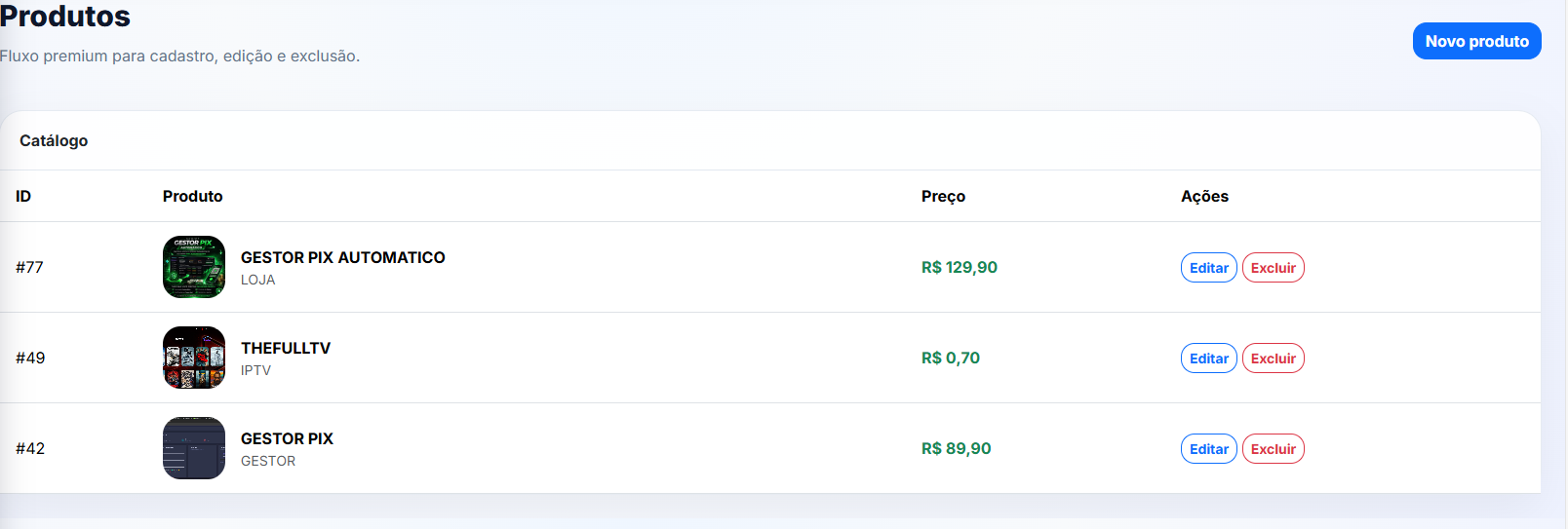This screenshot has height=529, width=1568.
Task: Select the dark GESTOR PIX thumbnail
Action: [x=194, y=448]
